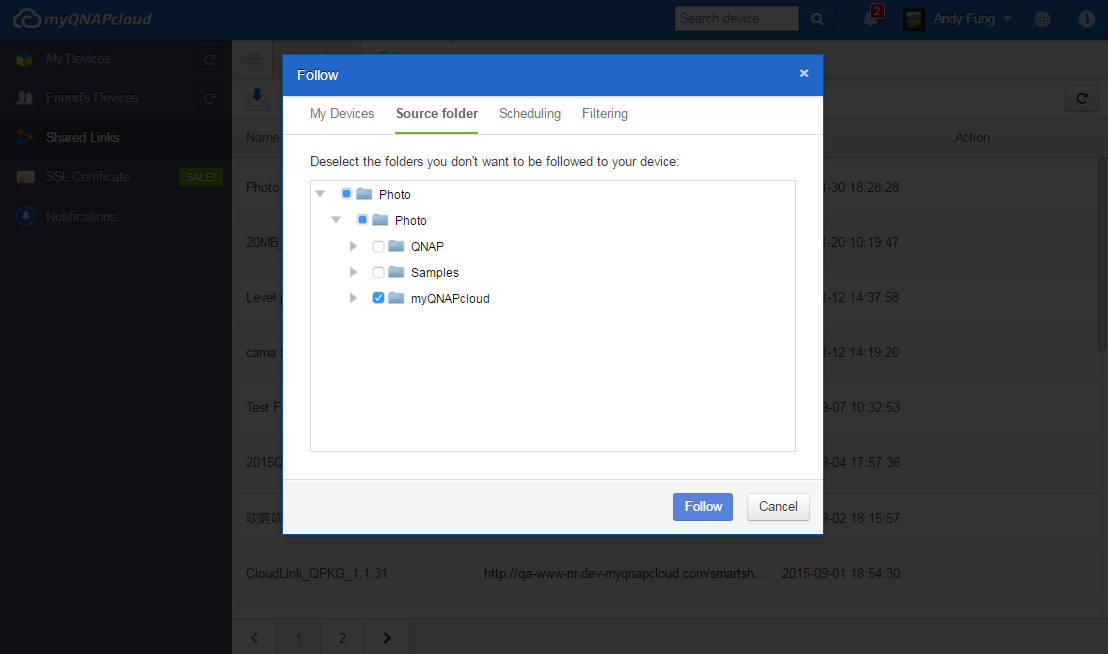Image resolution: width=1108 pixels, height=654 pixels.
Task: Click the myQNAPcloud logo
Action: pyautogui.click(x=83, y=19)
